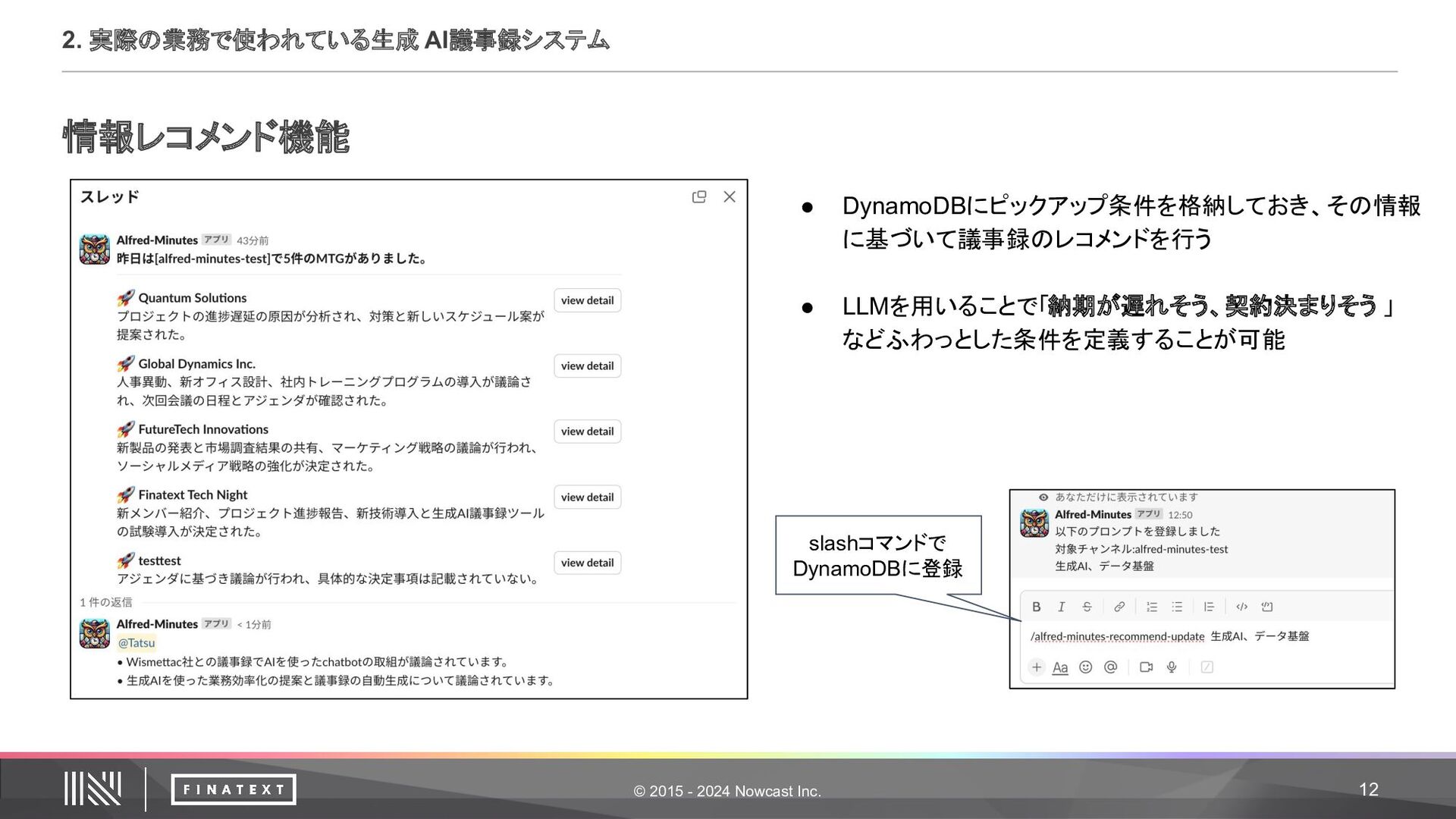
Task: Click the microphone audio clip icon
Action: click(x=1172, y=667)
